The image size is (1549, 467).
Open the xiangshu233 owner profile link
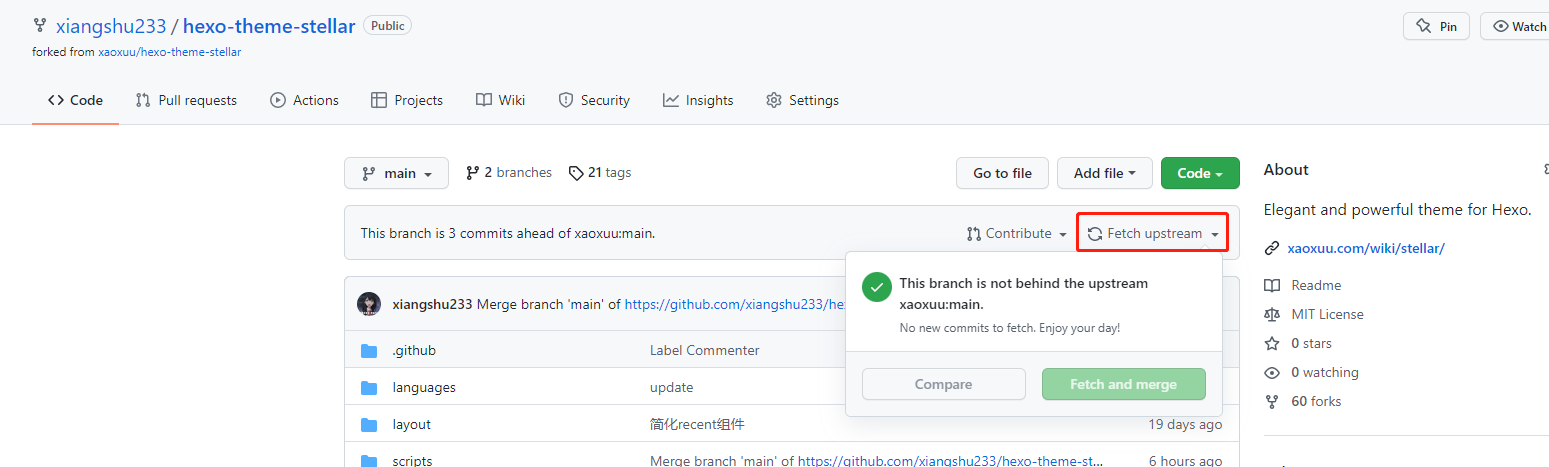click(x=111, y=27)
